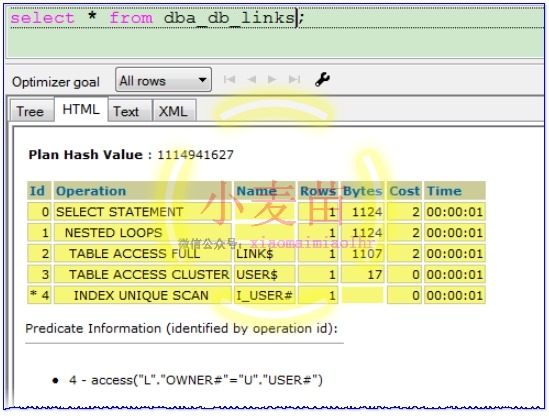Select the NESTED LOOPS operation row
549x419 pixels.
click(x=256, y=233)
